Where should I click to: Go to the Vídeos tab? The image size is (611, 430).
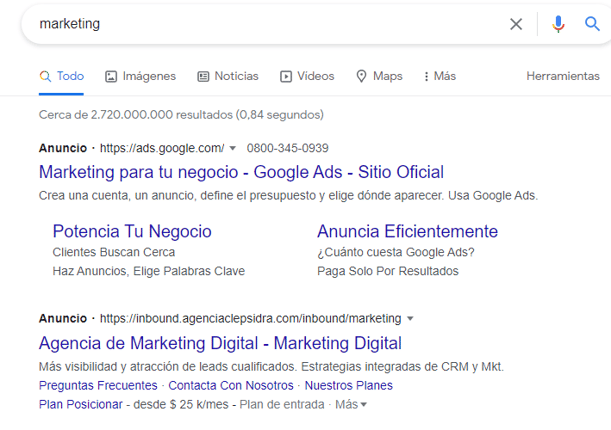click(307, 76)
